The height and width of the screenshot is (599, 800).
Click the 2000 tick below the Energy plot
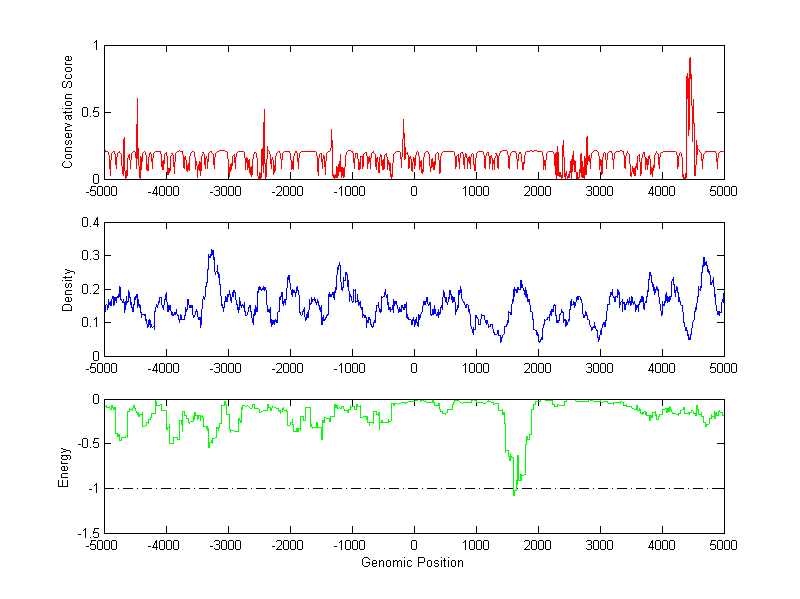click(x=538, y=545)
